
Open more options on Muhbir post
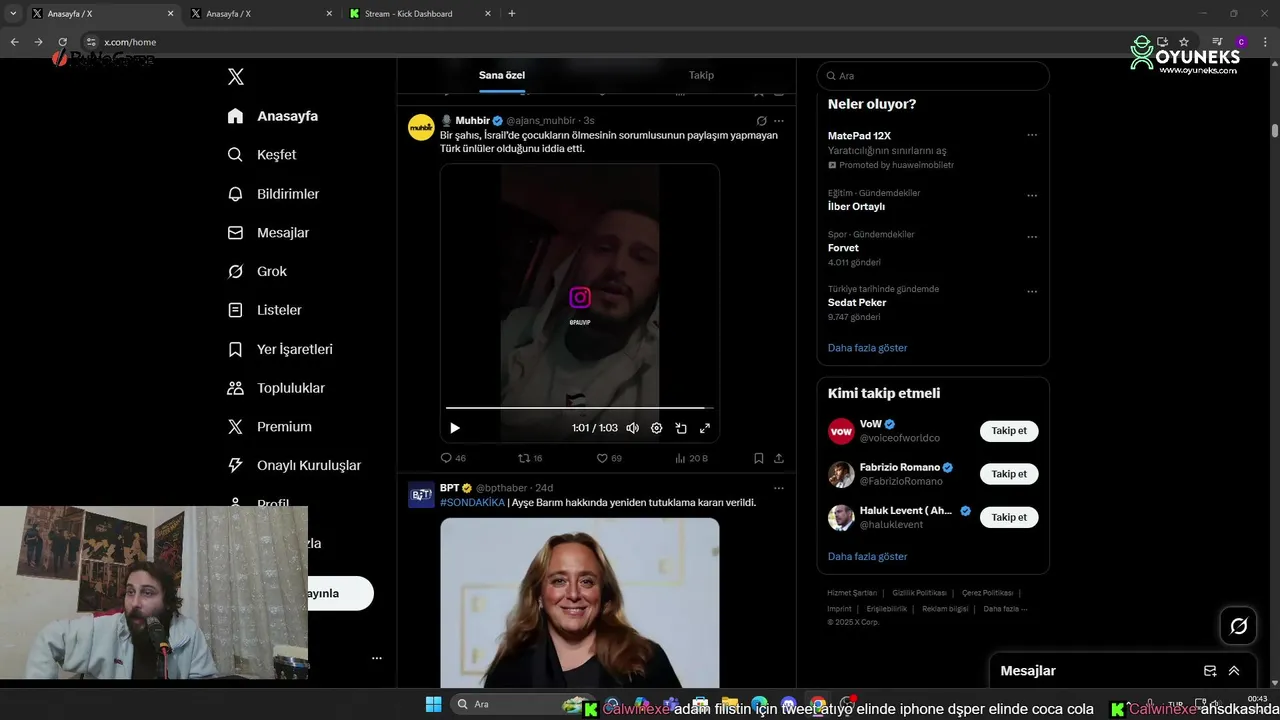(x=779, y=121)
